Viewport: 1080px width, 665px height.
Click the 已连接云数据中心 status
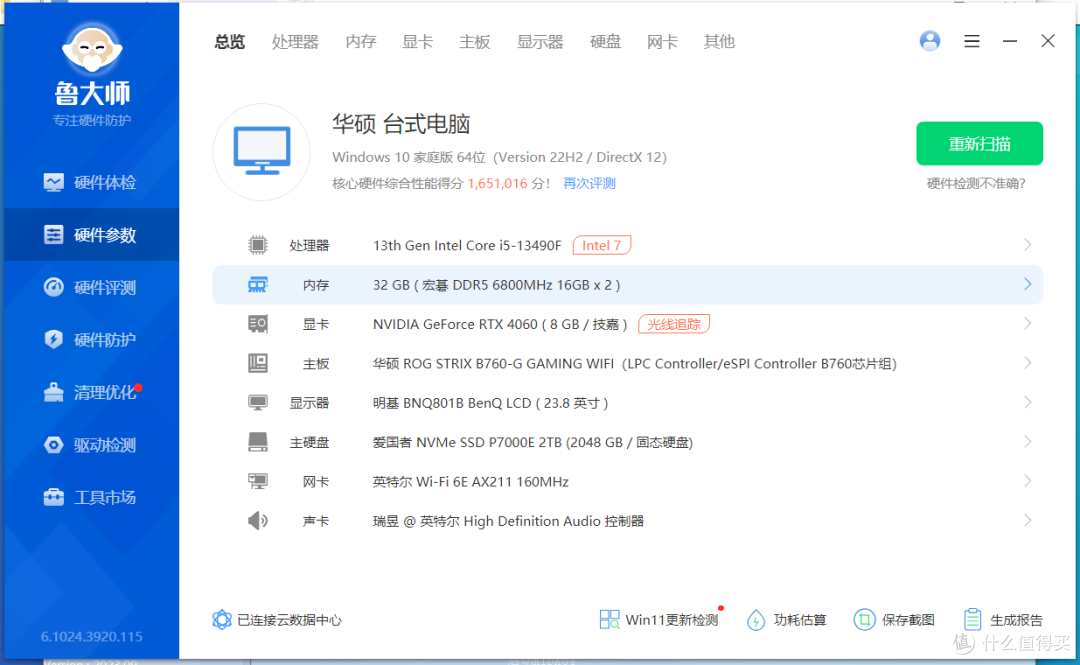(x=277, y=620)
